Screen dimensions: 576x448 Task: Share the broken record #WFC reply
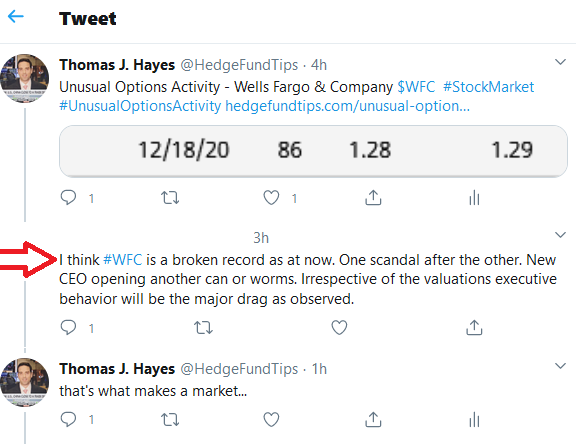point(474,327)
